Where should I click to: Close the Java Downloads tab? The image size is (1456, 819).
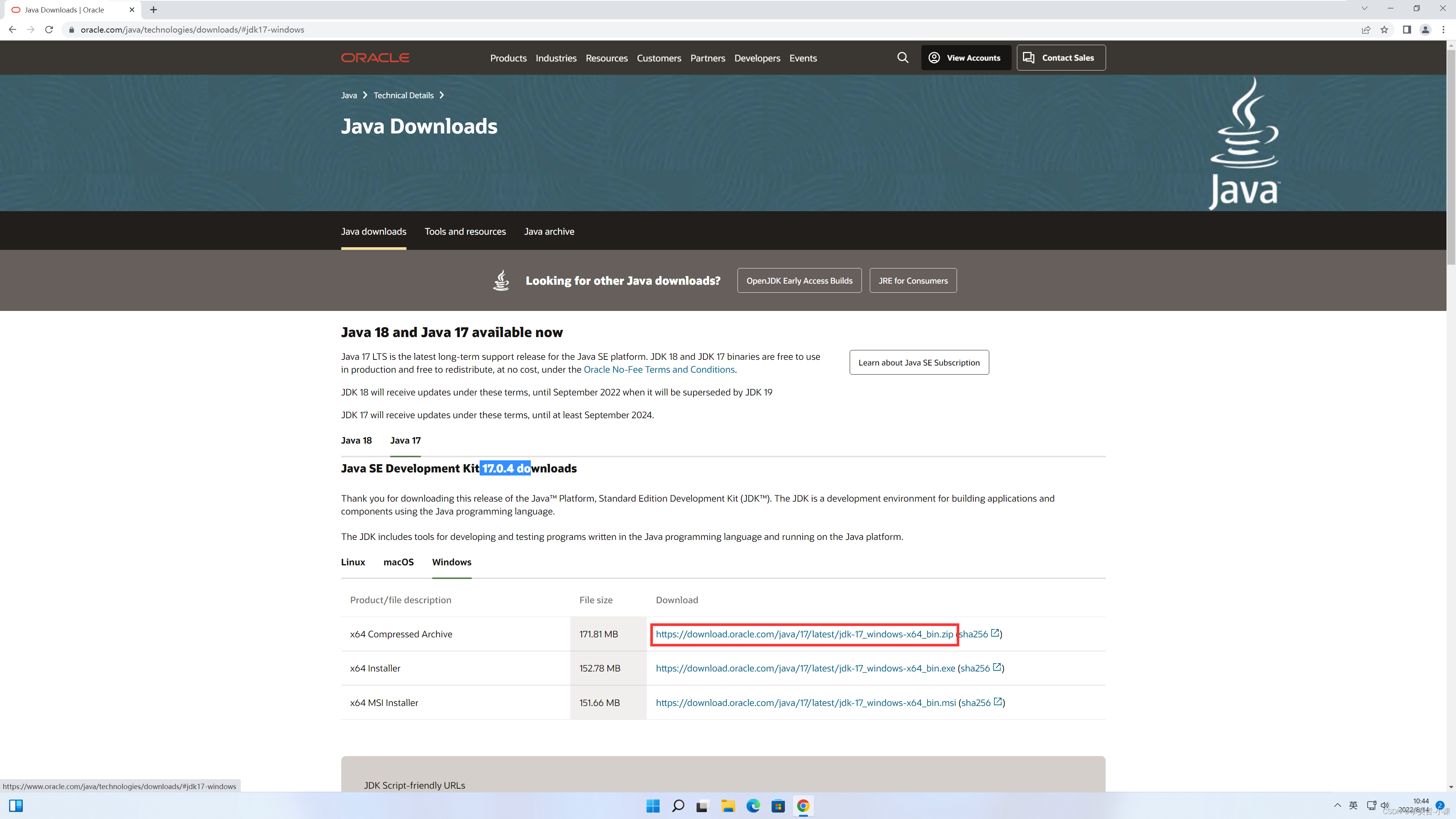[132, 9]
